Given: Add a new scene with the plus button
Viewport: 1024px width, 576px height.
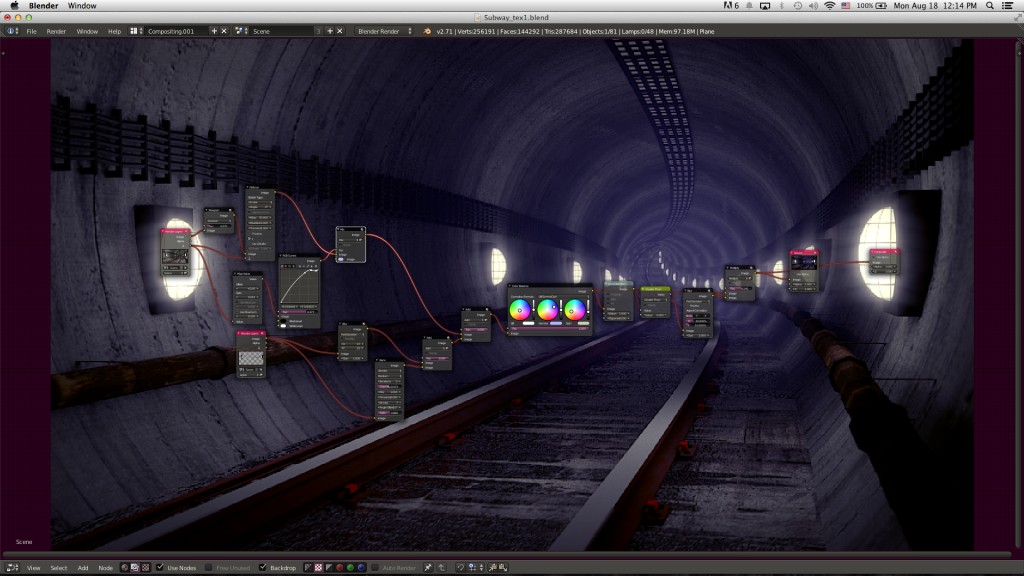Looking at the screenshot, I should point(329,31).
